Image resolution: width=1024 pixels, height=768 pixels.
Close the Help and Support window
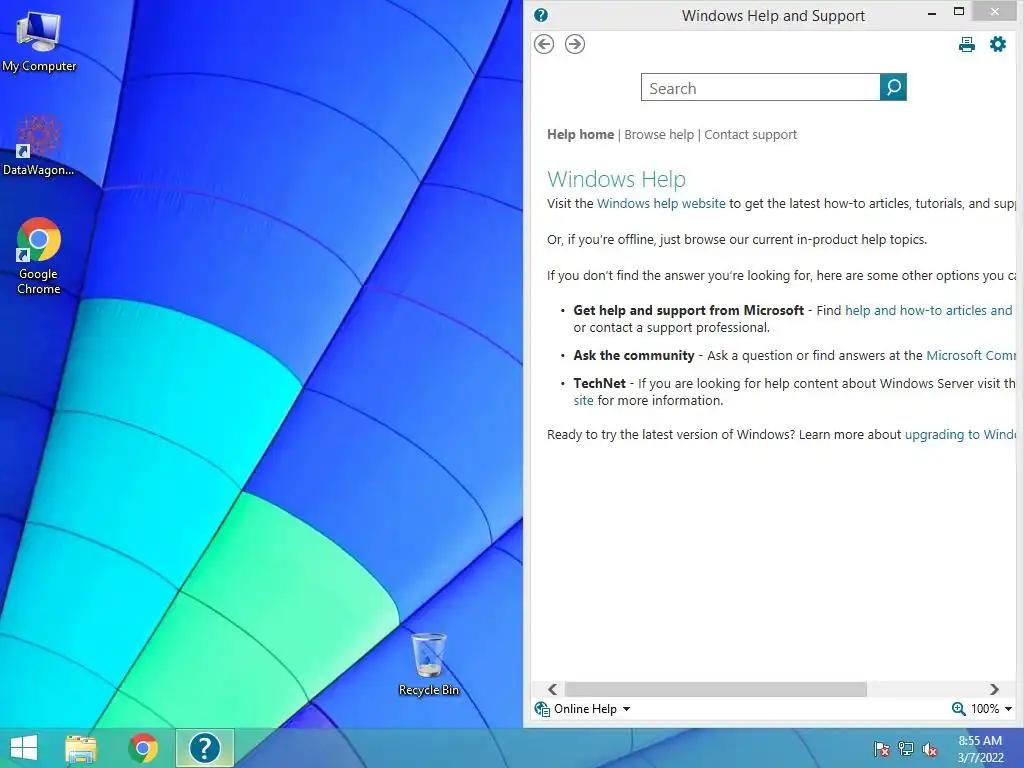point(995,11)
